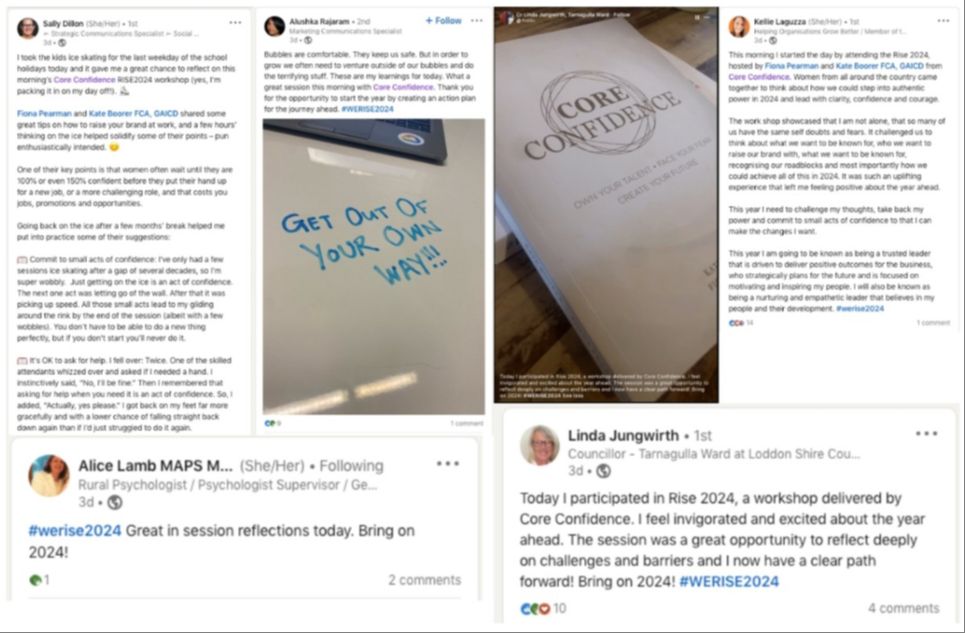Open the 'Get Out Of Your Own Way' image
Viewport: 965px width, 633px height.
point(374,266)
